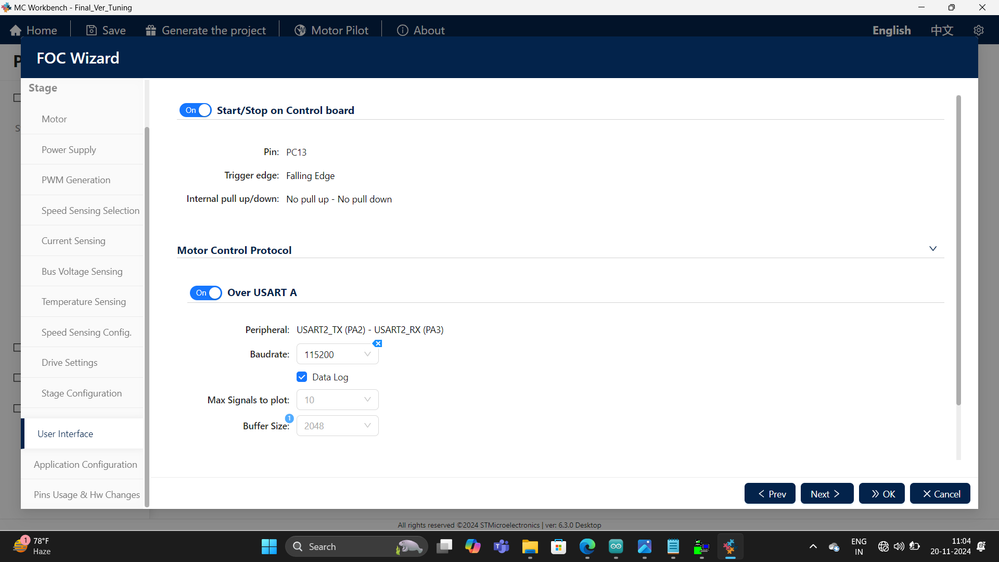Click the Next button
The image size is (999, 562).
point(826,494)
